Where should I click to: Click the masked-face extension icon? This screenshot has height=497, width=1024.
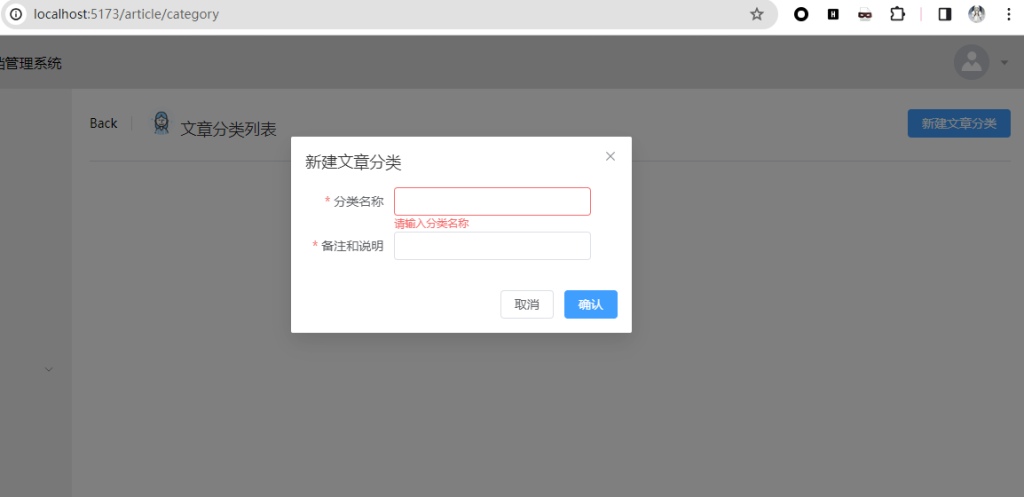point(865,15)
